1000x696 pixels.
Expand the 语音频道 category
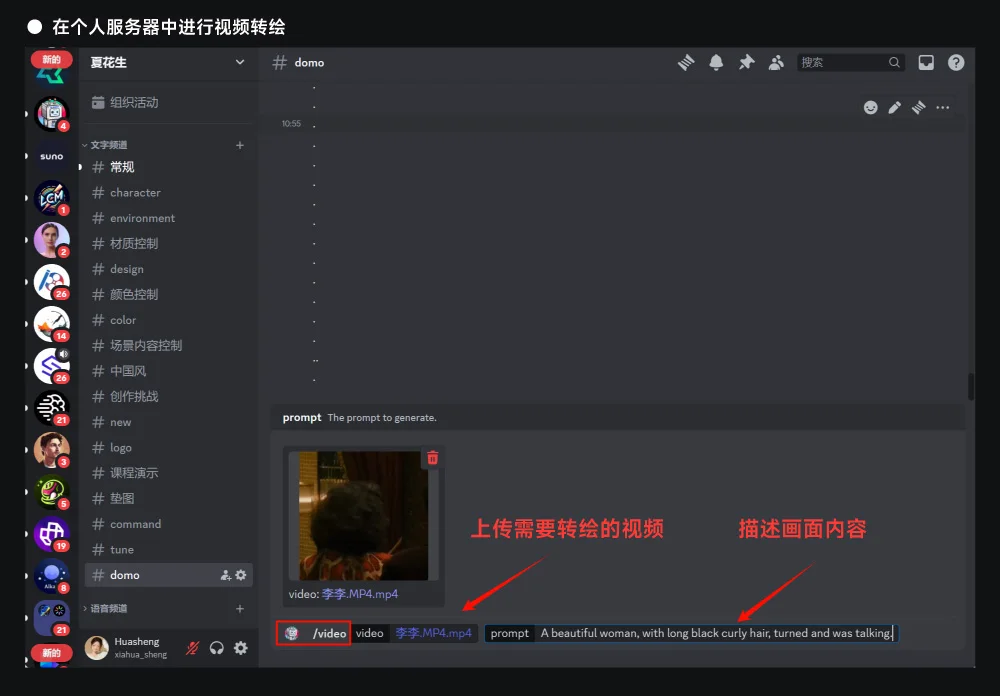pos(108,609)
